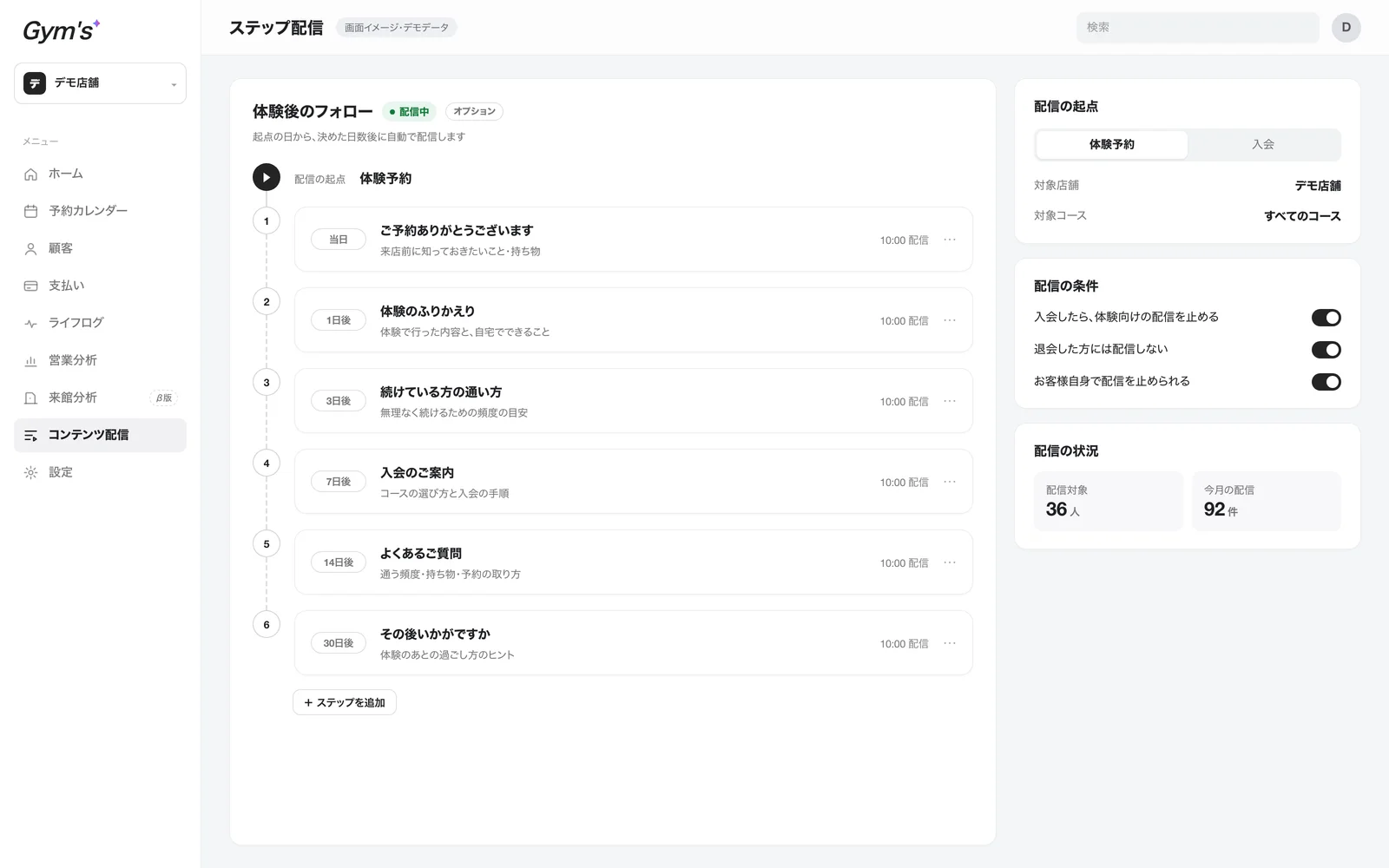Open the デモ店舗 store selector dropdown
Screen dimensions: 1389x868
pyautogui.click(x=100, y=83)
